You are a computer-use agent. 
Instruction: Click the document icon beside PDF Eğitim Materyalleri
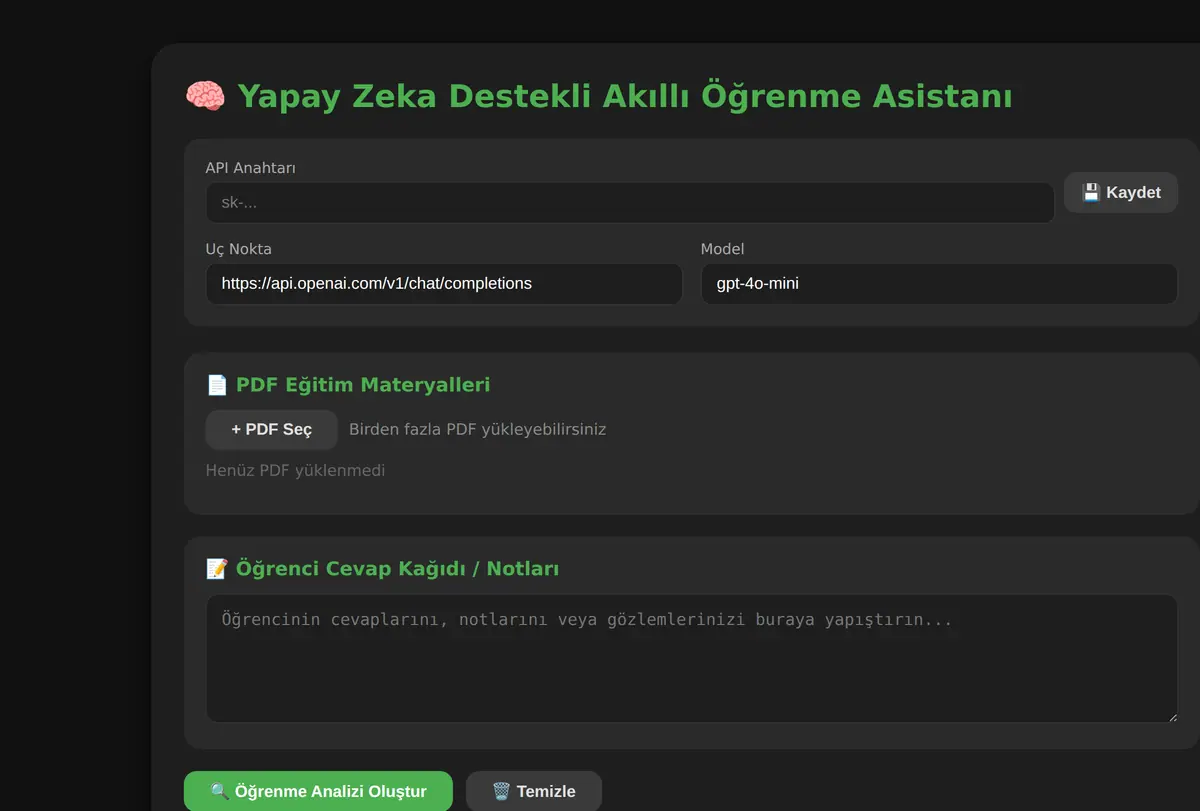click(217, 385)
